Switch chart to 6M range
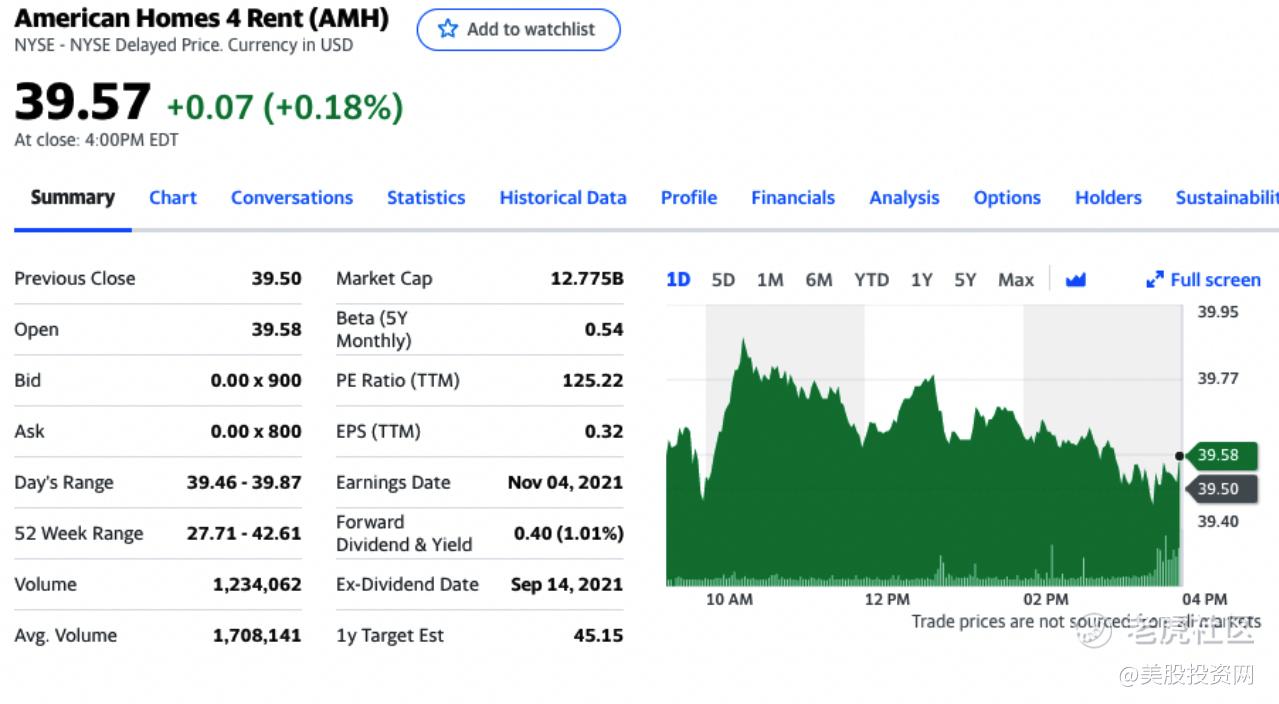The width and height of the screenshot is (1279, 704). pos(819,280)
